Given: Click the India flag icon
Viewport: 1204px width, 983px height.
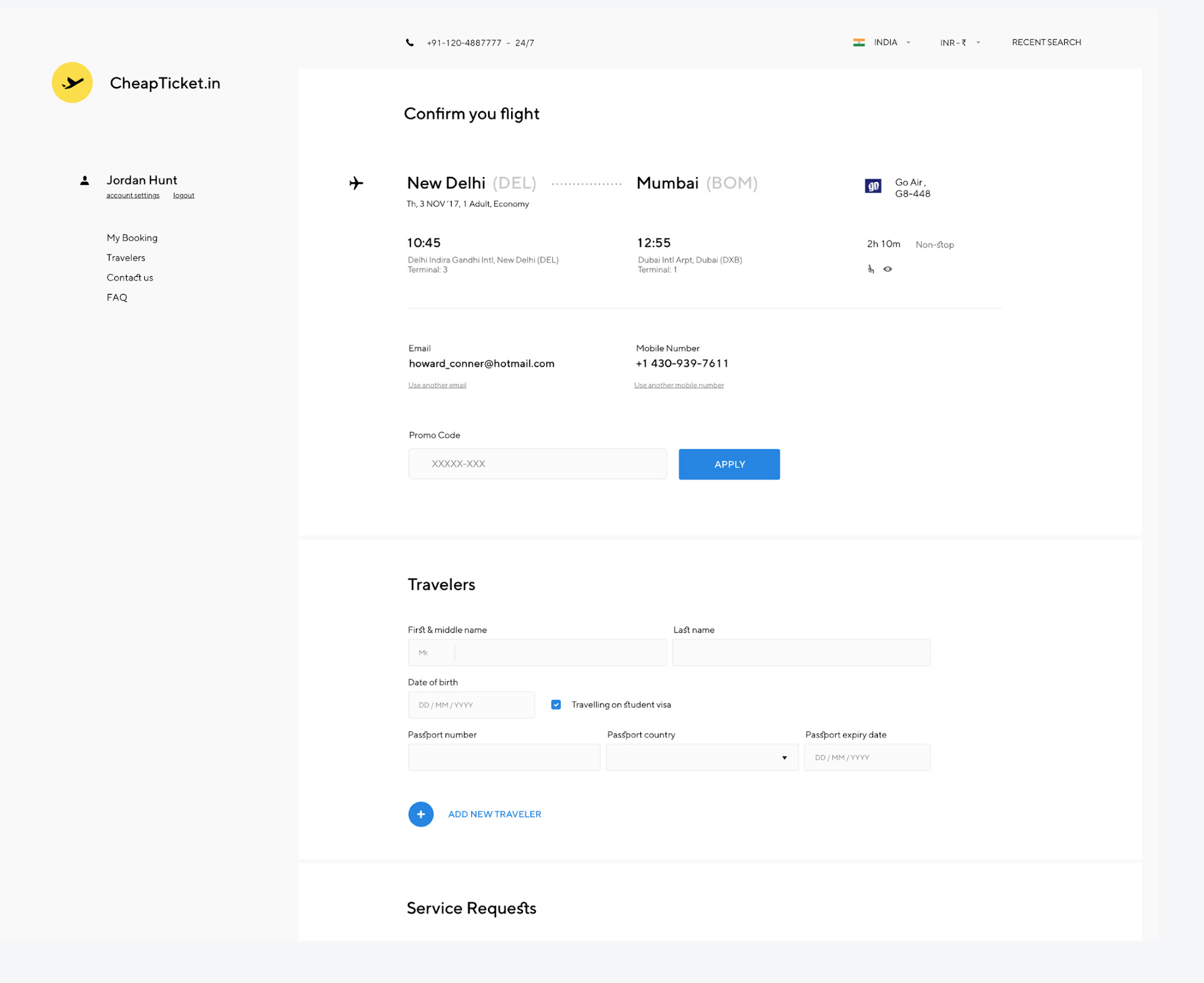Looking at the screenshot, I should 859,42.
